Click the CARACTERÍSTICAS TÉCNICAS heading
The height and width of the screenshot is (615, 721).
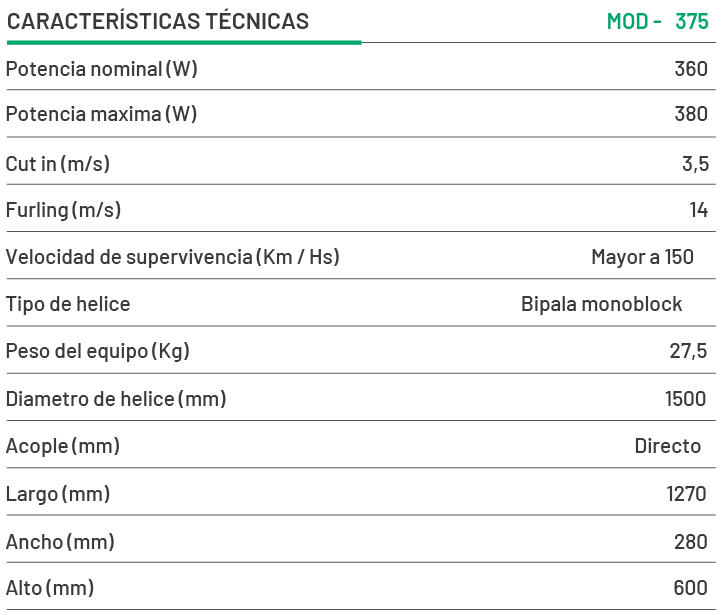click(158, 21)
